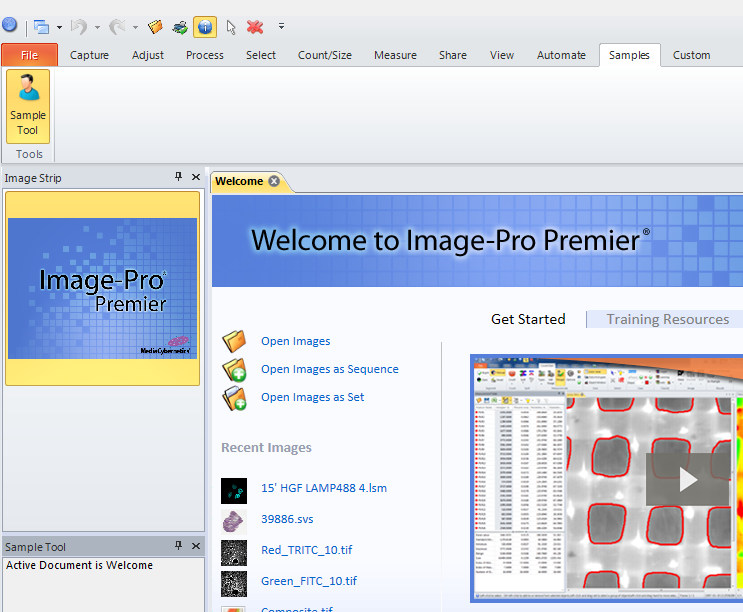The image size is (743, 612).
Task: Select the Image-Pro Premier thumbnail in Image Strip
Action: [x=102, y=288]
